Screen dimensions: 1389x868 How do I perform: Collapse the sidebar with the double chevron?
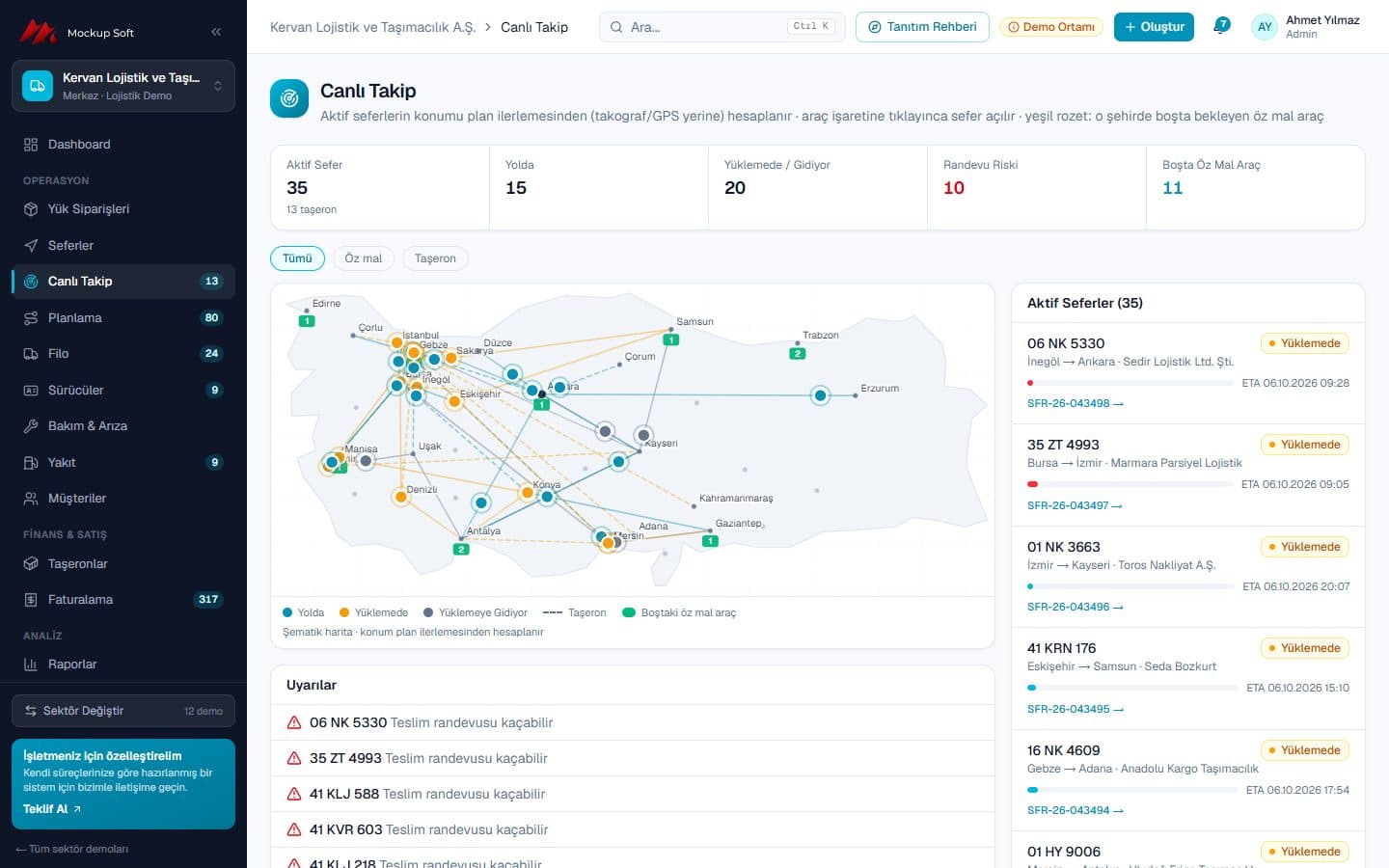pos(216,32)
